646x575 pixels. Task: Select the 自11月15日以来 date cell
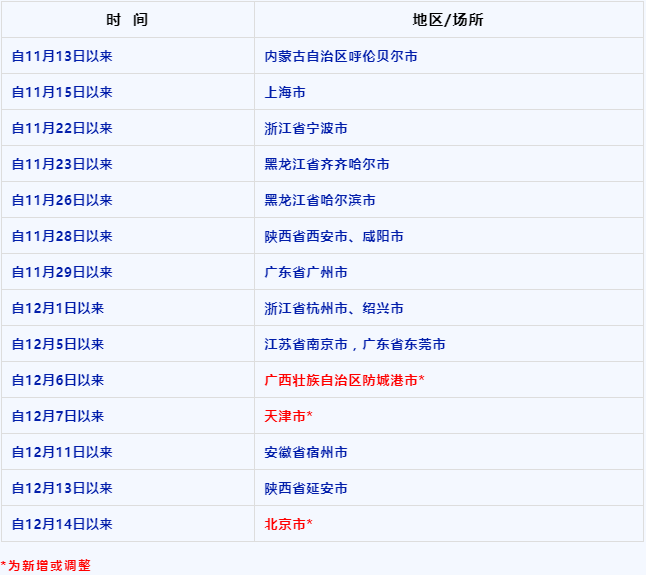127,92
